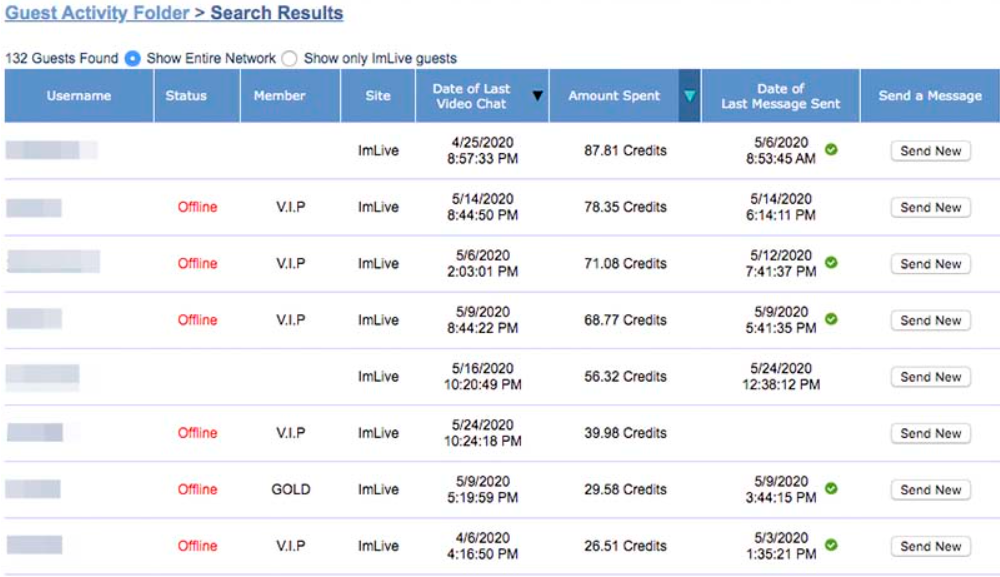The width and height of the screenshot is (1000, 577).
Task: Click 4/25/2020 8:57:33 PM video chat date
Action: (x=483, y=150)
